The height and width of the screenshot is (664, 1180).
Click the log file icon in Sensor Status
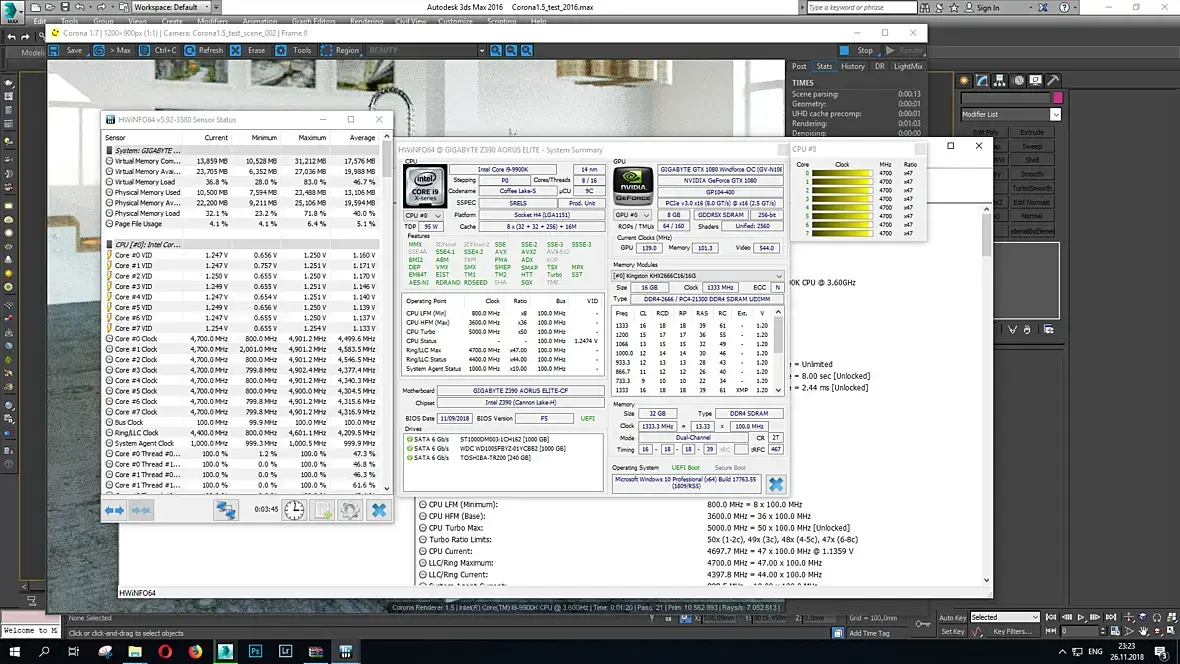pyautogui.click(x=322, y=510)
